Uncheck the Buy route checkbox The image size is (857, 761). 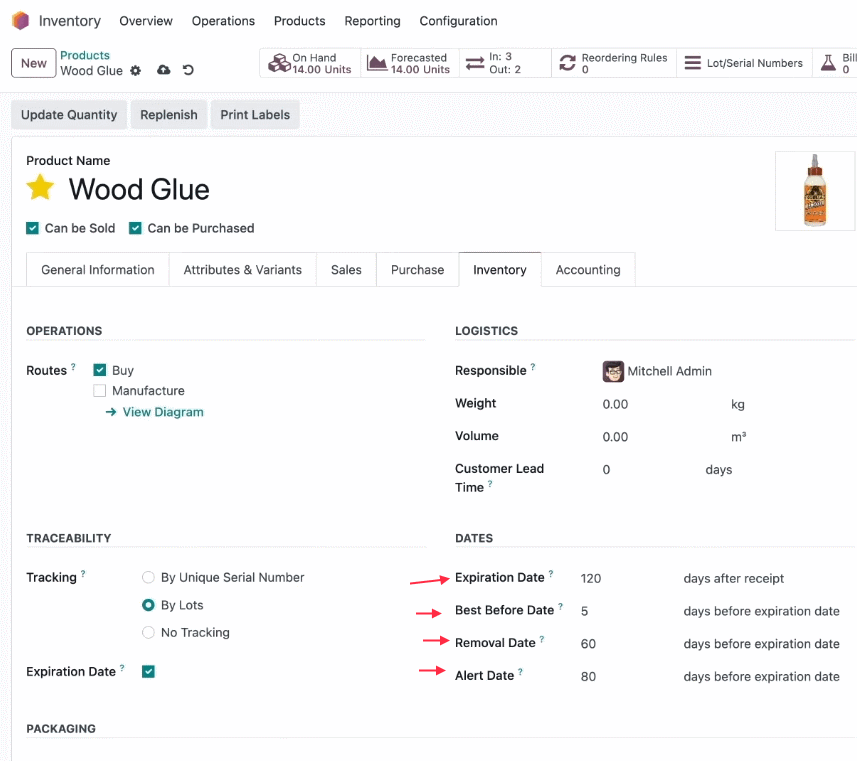[x=99, y=370]
